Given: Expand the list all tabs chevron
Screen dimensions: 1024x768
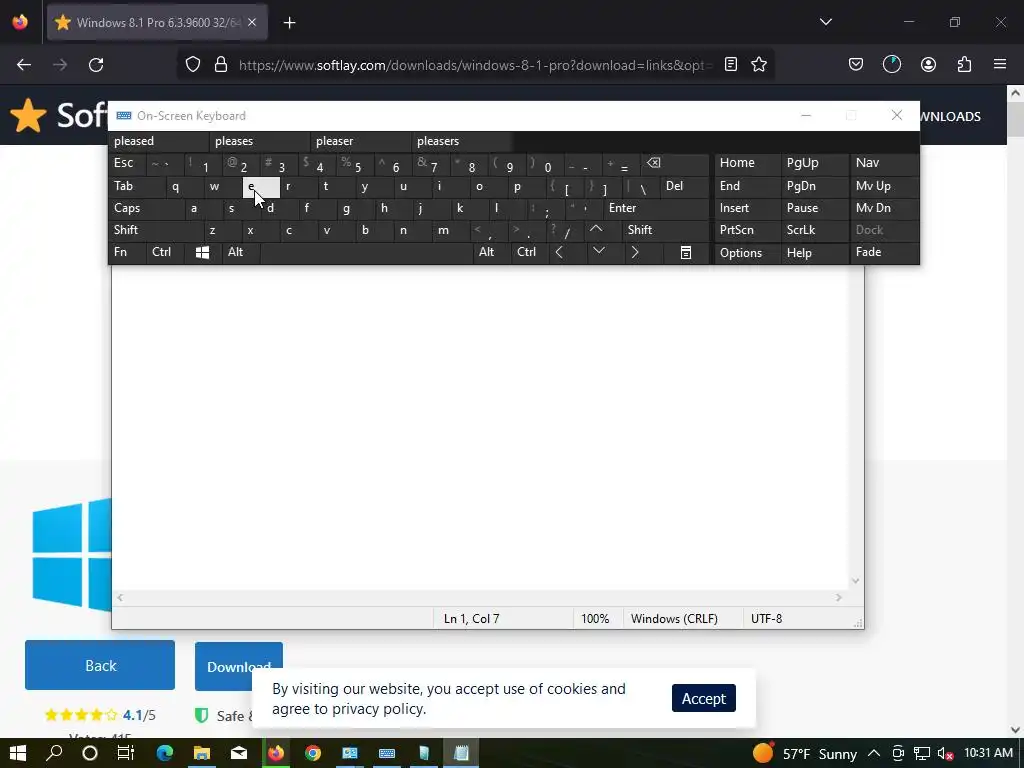Looking at the screenshot, I should click(x=825, y=22).
